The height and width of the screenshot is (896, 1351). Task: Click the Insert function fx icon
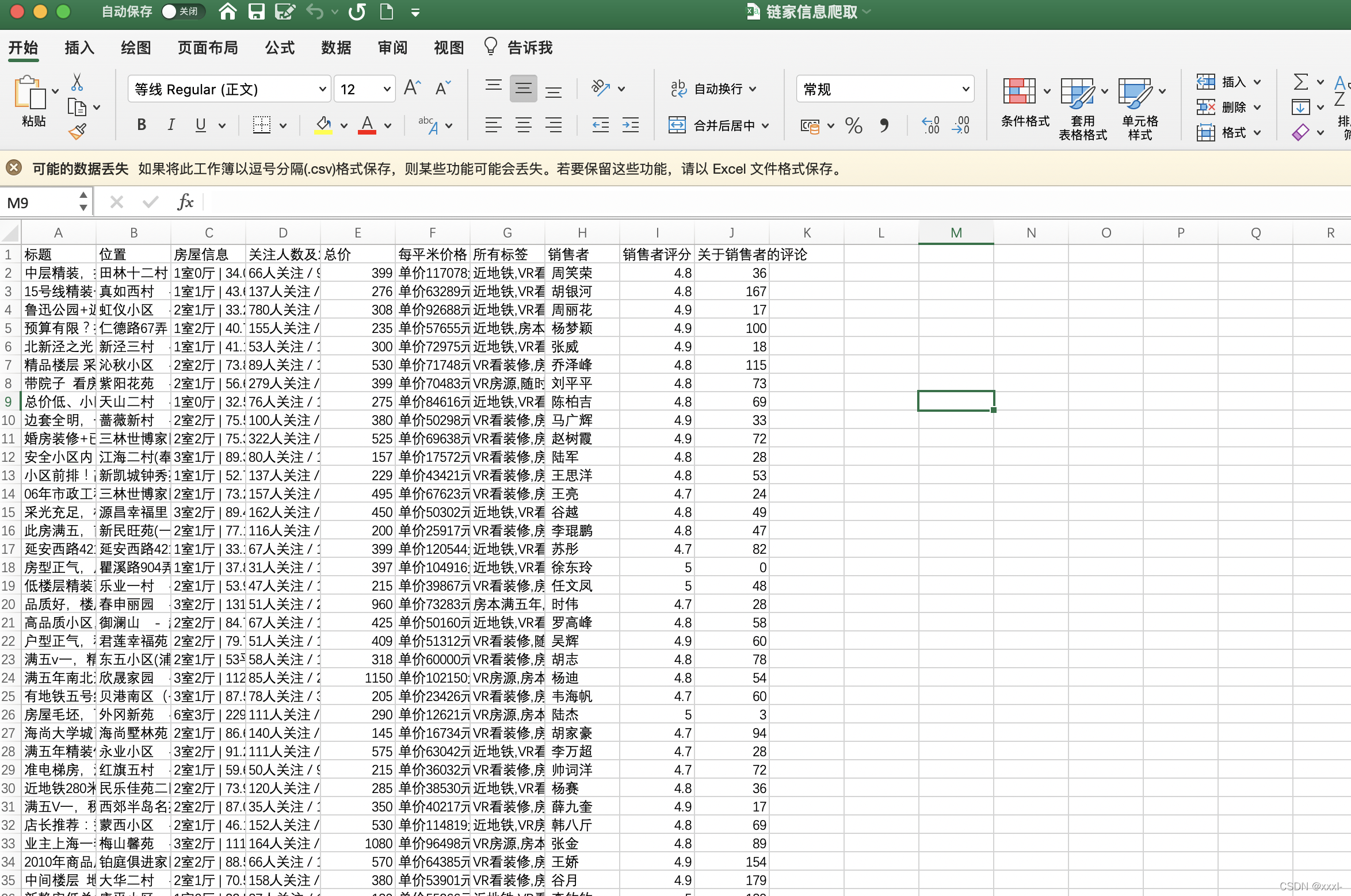185,202
